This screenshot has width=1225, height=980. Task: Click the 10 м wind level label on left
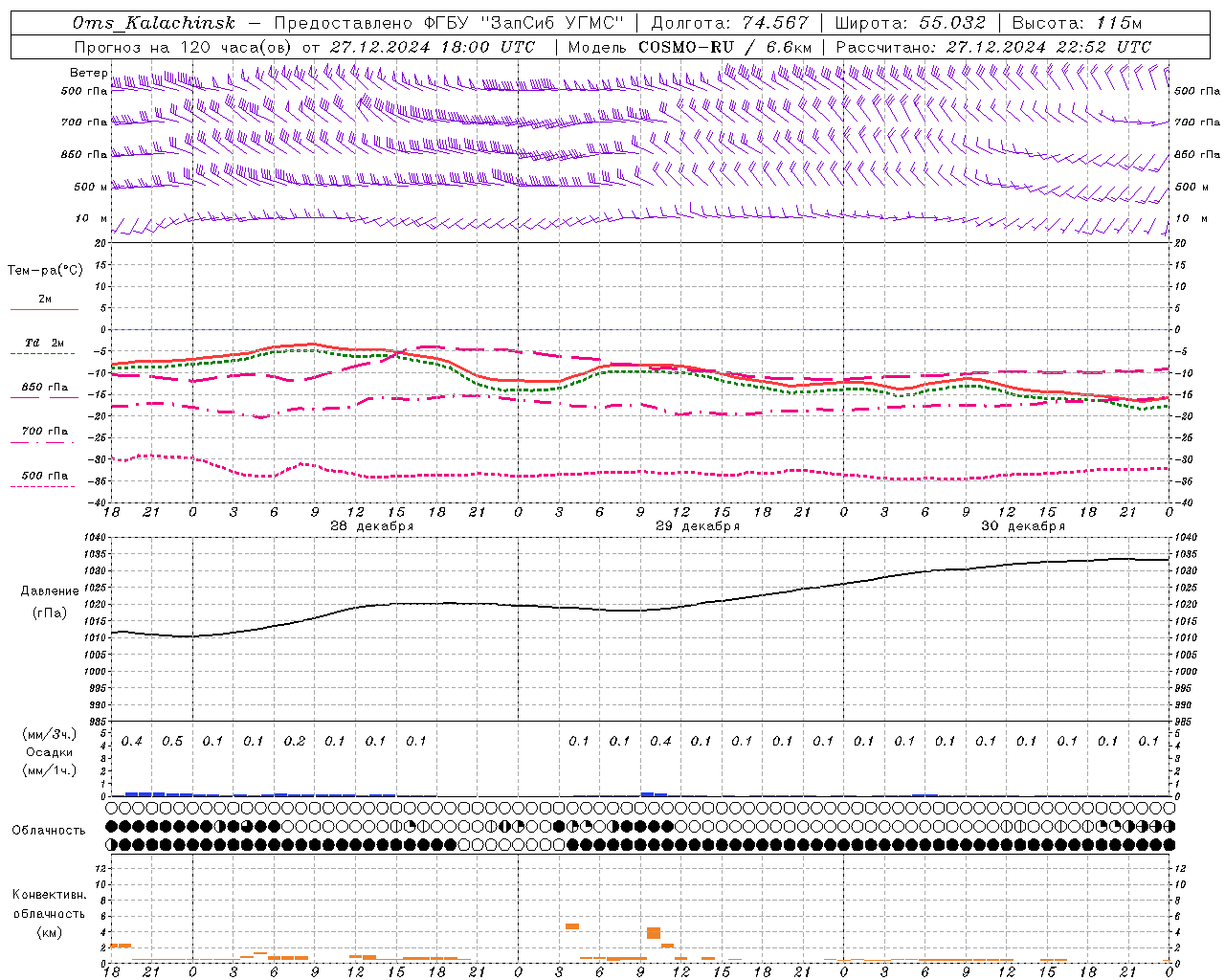91,219
